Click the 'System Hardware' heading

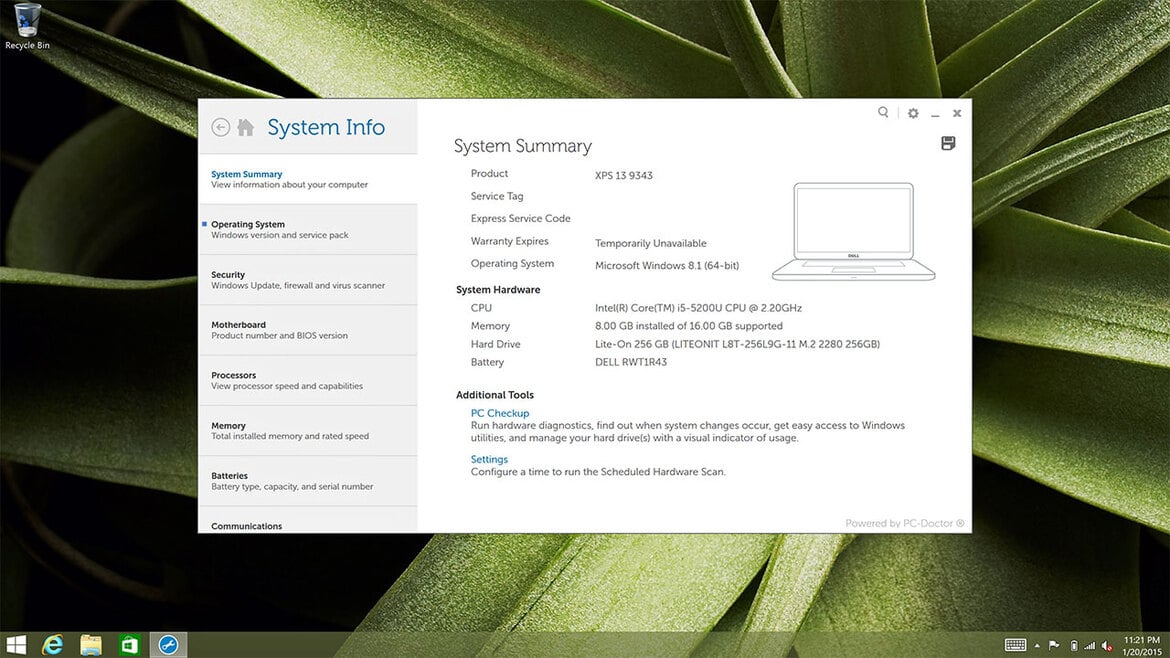[498, 289]
